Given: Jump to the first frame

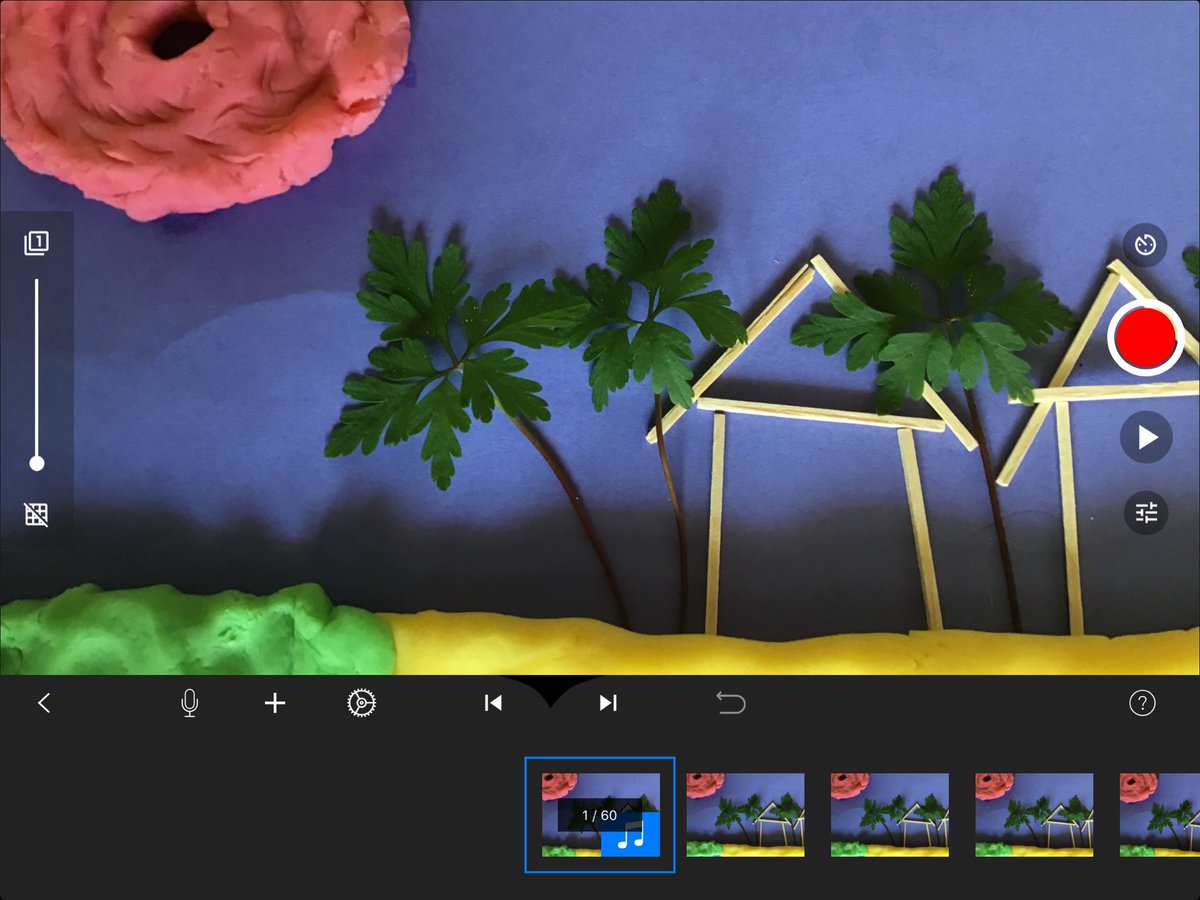Looking at the screenshot, I should (x=493, y=703).
